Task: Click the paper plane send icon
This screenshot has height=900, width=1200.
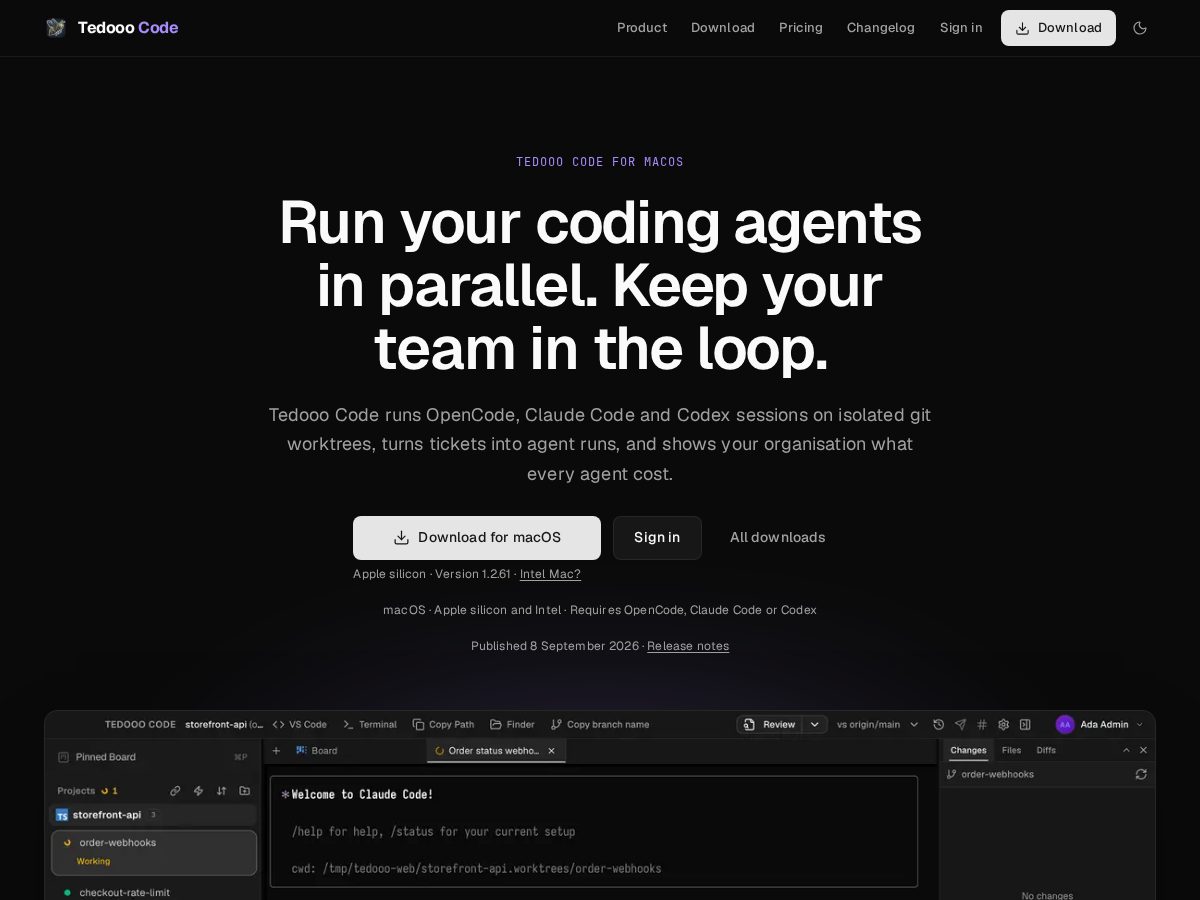Action: 960,724
